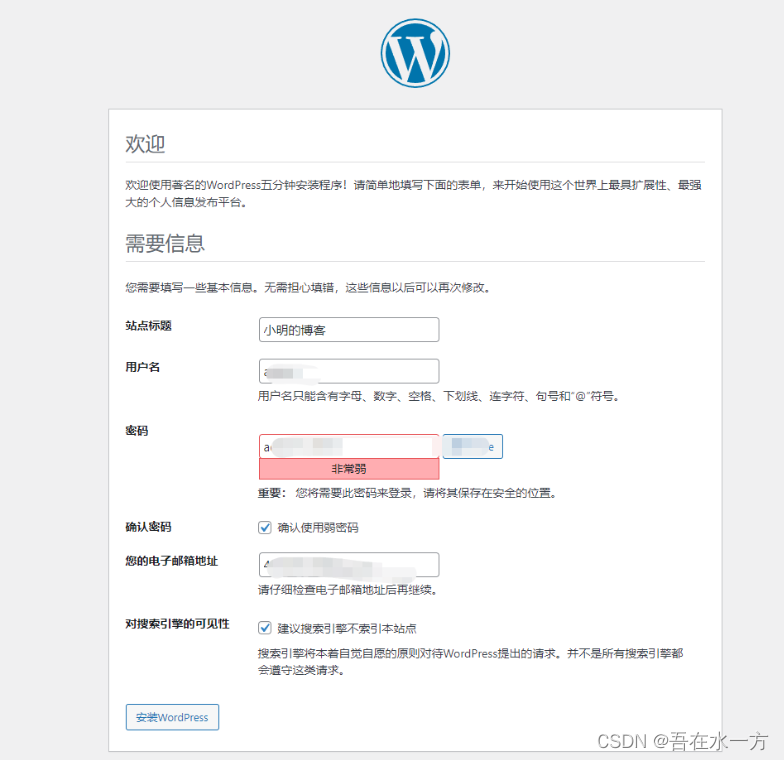Viewport: 784px width, 760px height.
Task: Toggle the "建议搜索引擎不索引本站点" checkbox
Action: coord(264,628)
